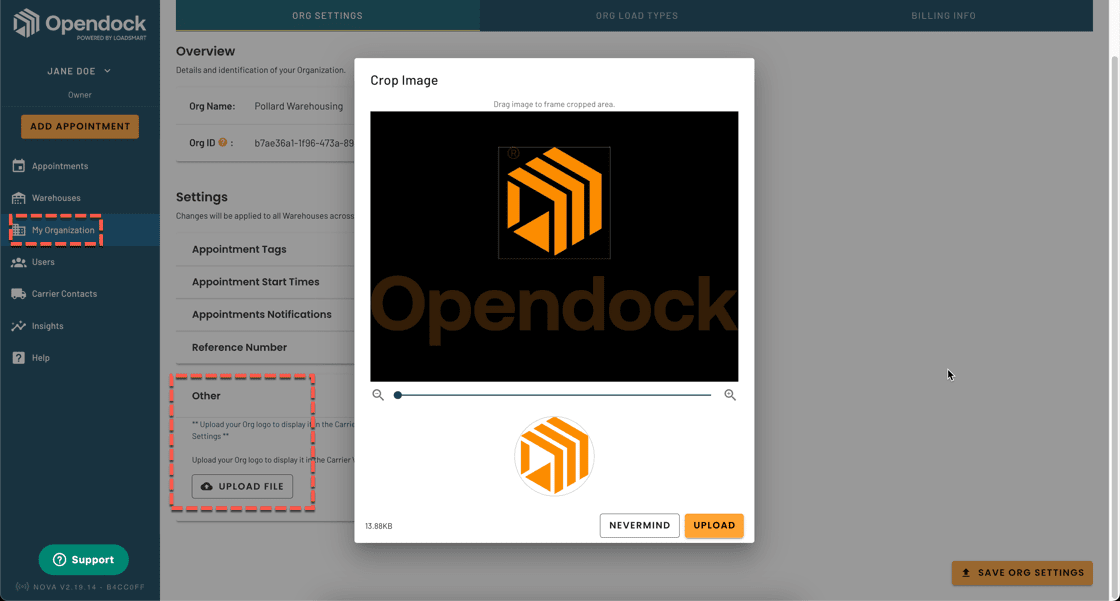Click the green Support button
Screen dimensions: 1120x601
coord(84,560)
